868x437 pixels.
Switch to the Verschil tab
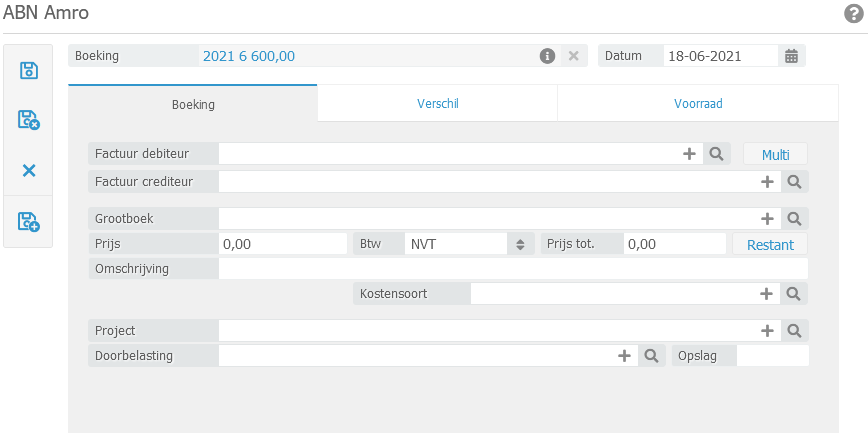437,104
